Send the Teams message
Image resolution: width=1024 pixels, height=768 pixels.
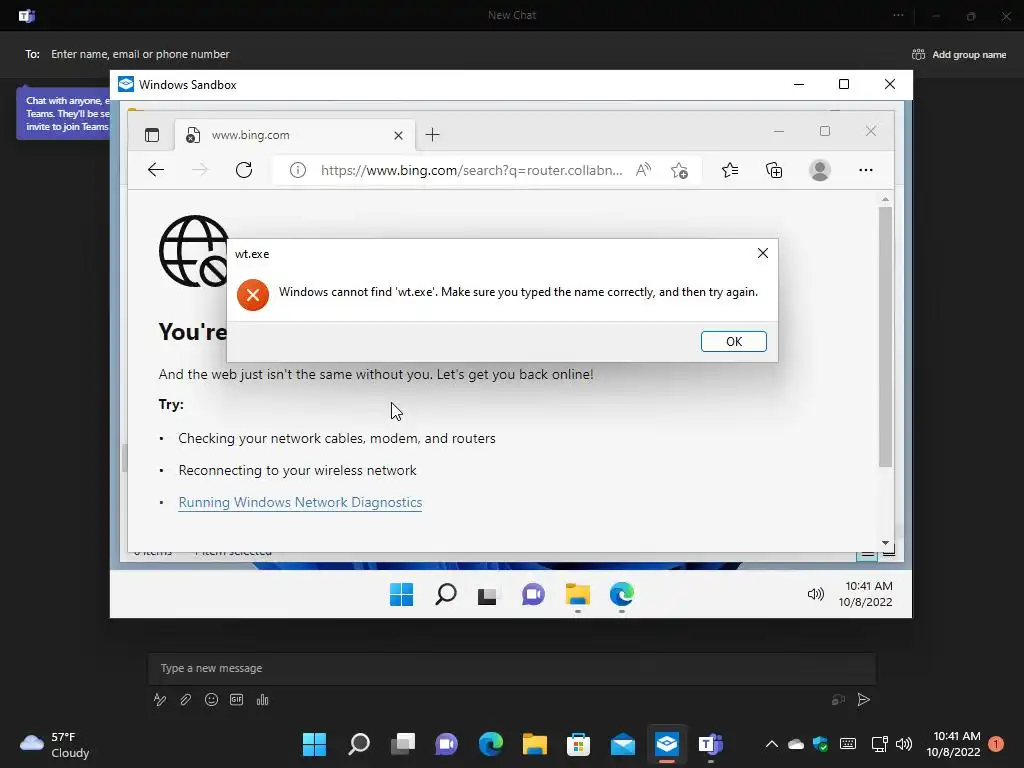pos(863,700)
